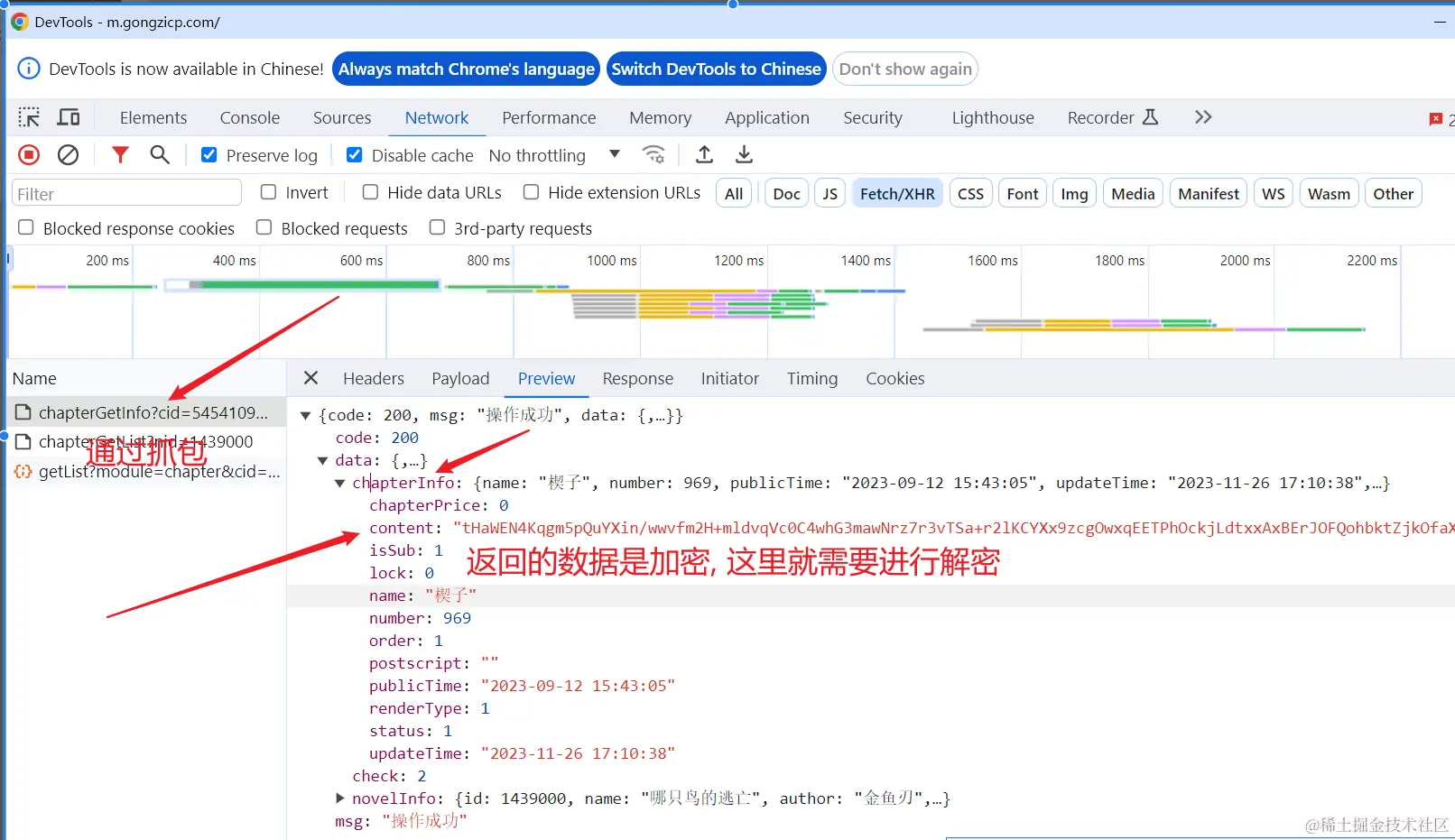Toggle the red filter funnel icon

pos(120,155)
